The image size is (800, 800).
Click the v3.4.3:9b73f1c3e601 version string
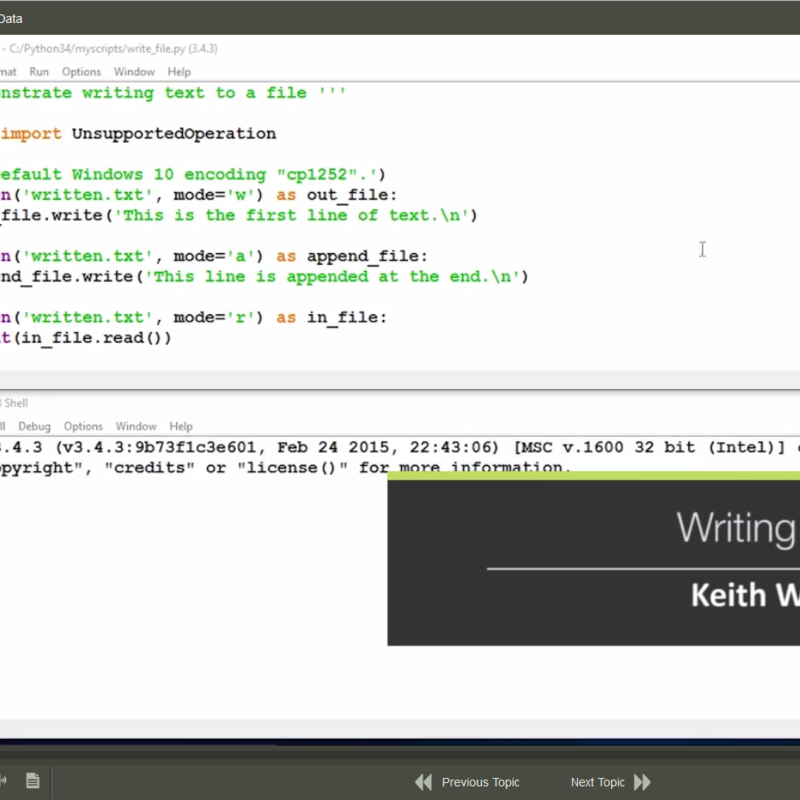coord(161,447)
